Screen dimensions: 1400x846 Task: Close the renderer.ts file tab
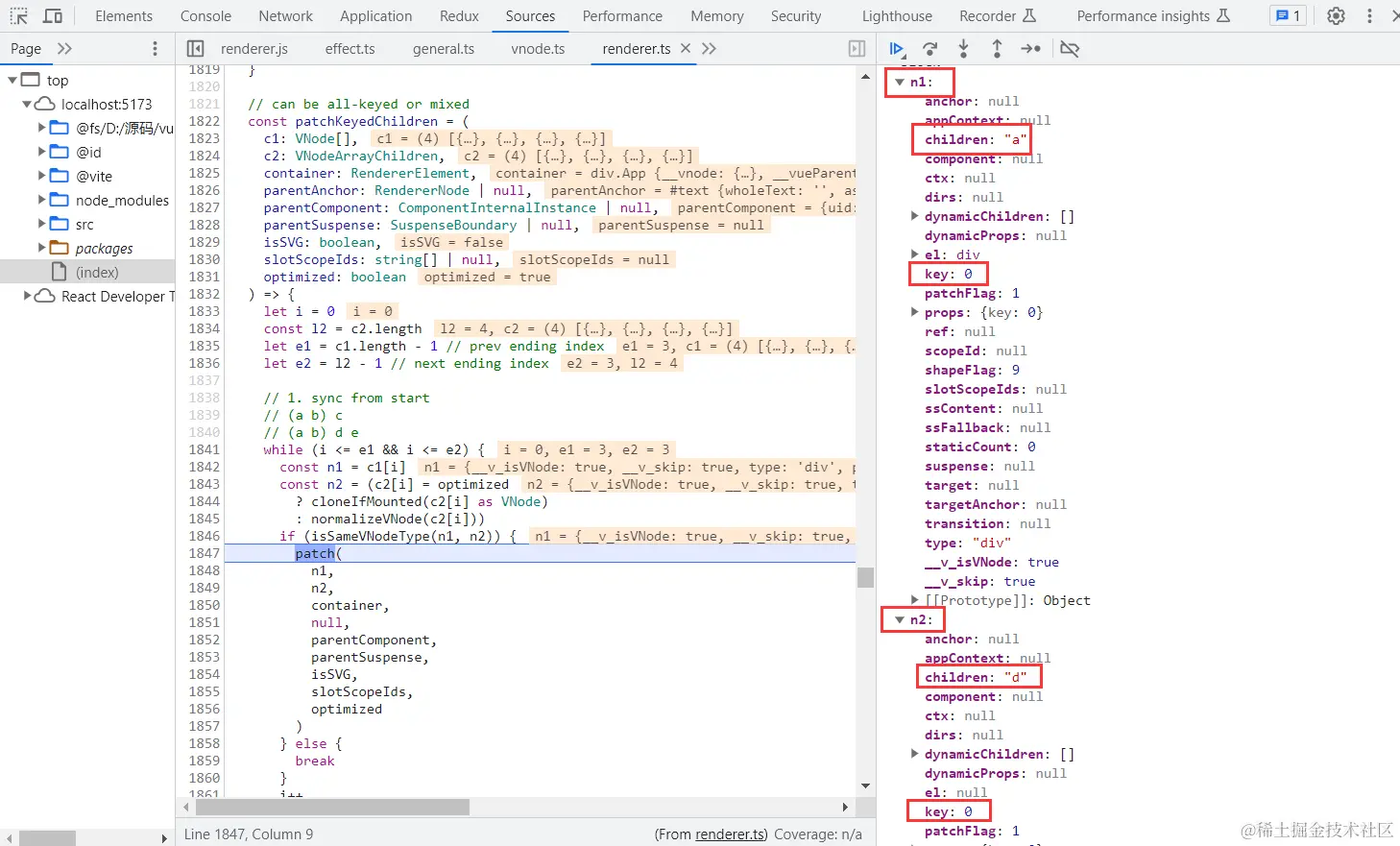click(685, 48)
